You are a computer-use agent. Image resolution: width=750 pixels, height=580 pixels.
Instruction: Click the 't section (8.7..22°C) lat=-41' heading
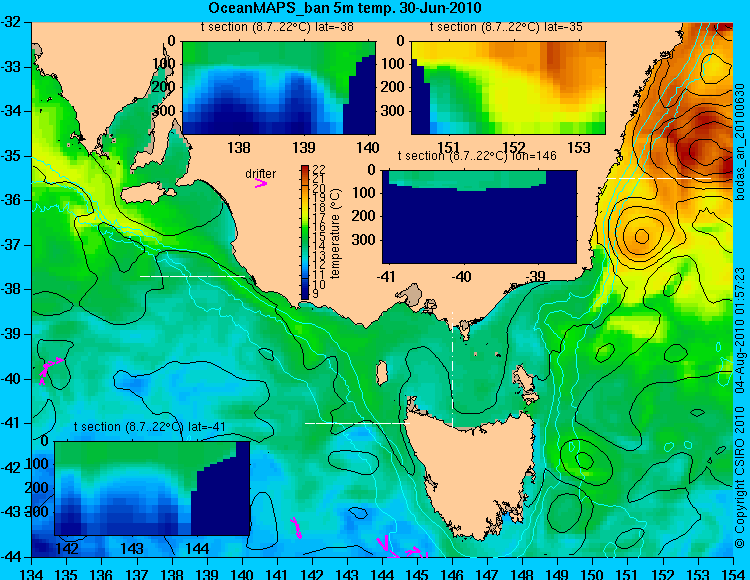[149, 427]
